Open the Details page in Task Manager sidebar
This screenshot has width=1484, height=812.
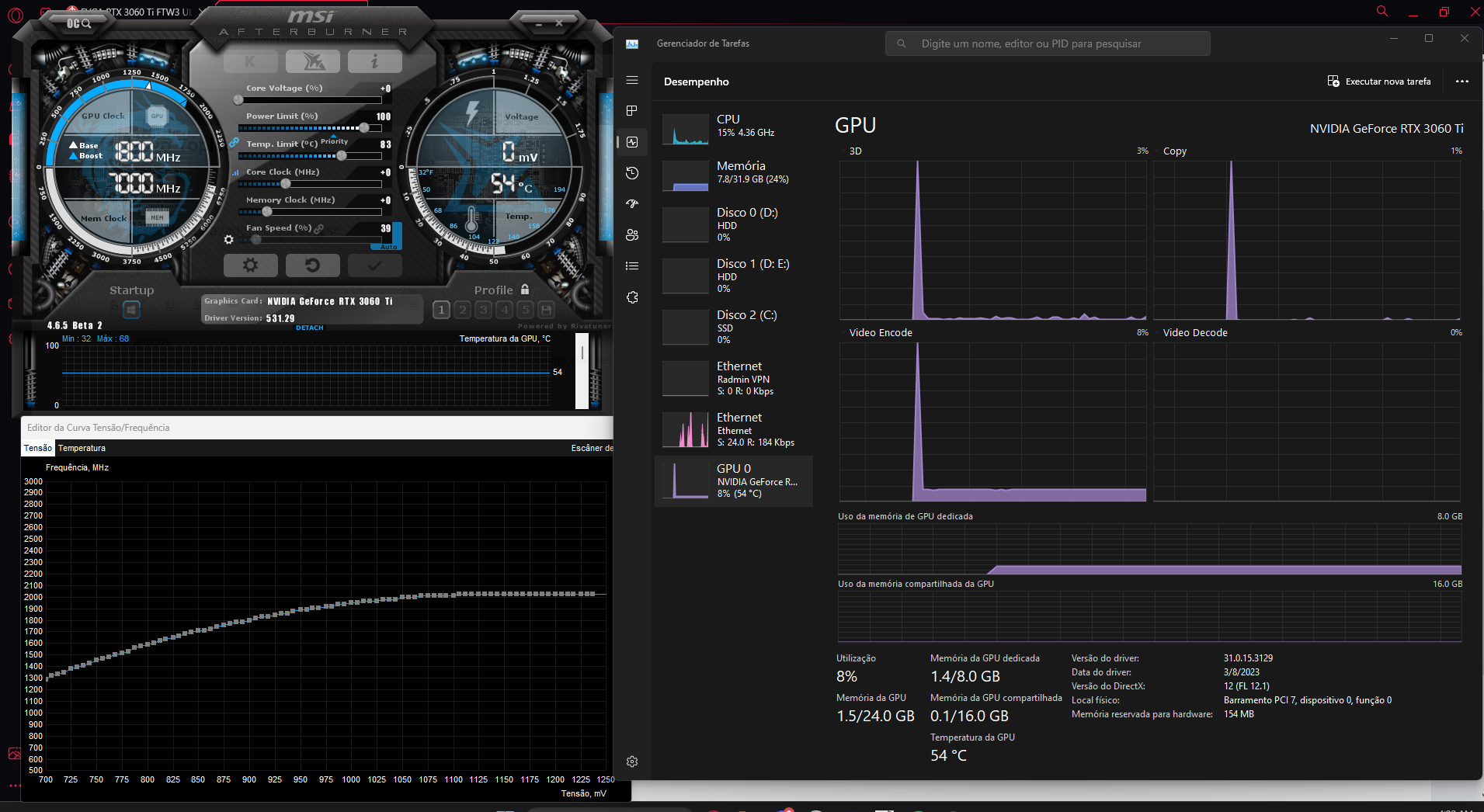[632, 266]
